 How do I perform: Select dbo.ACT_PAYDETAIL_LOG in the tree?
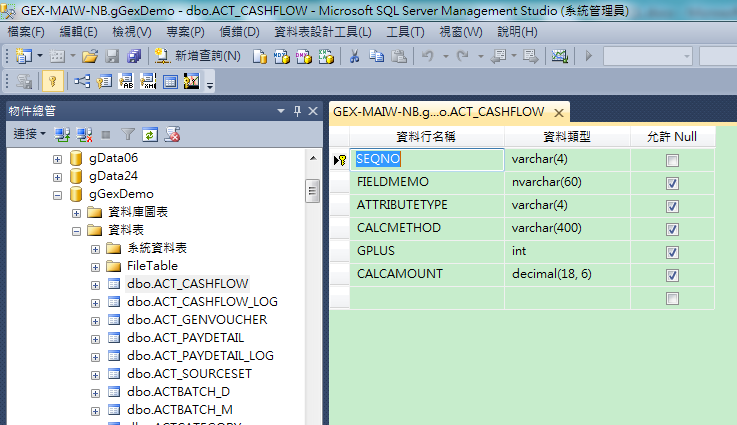(200, 356)
